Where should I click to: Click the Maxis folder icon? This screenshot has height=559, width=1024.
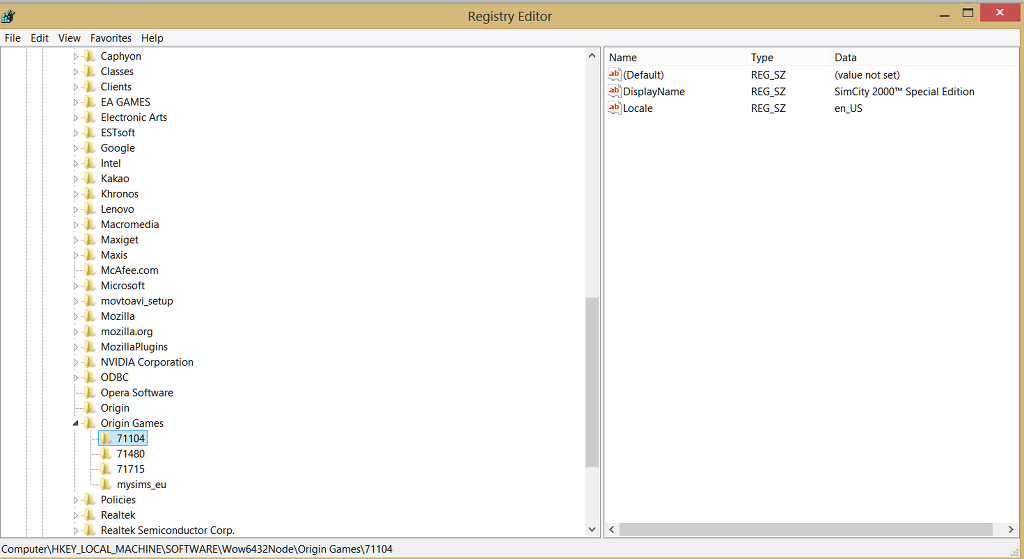[90, 255]
